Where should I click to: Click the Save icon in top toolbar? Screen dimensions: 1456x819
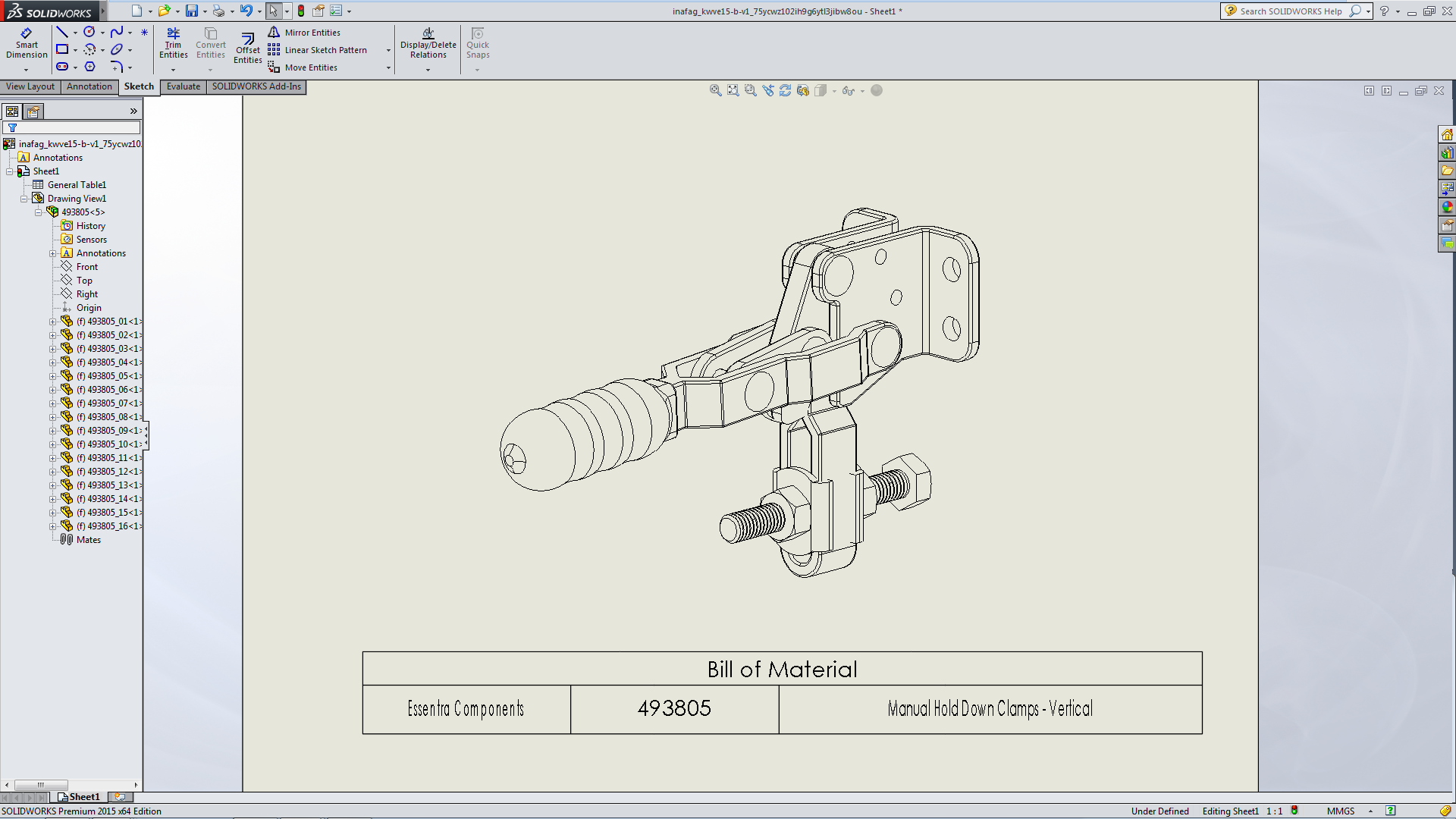click(x=192, y=11)
